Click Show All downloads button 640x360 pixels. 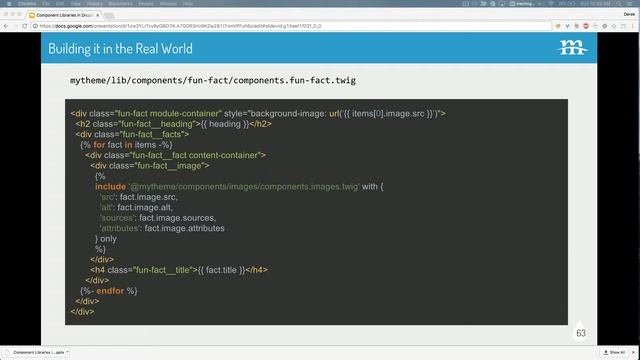pyautogui.click(x=614, y=352)
